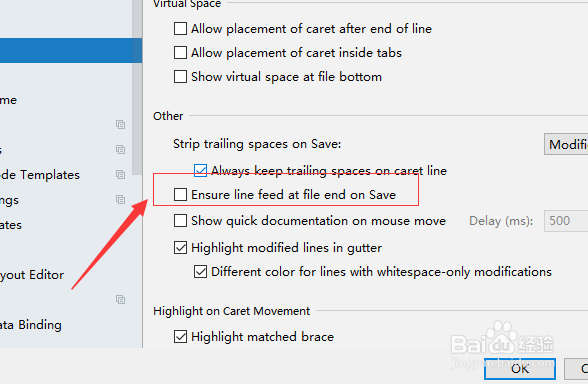Uncheck Always keep trailing spaces on caret line

click(200, 171)
